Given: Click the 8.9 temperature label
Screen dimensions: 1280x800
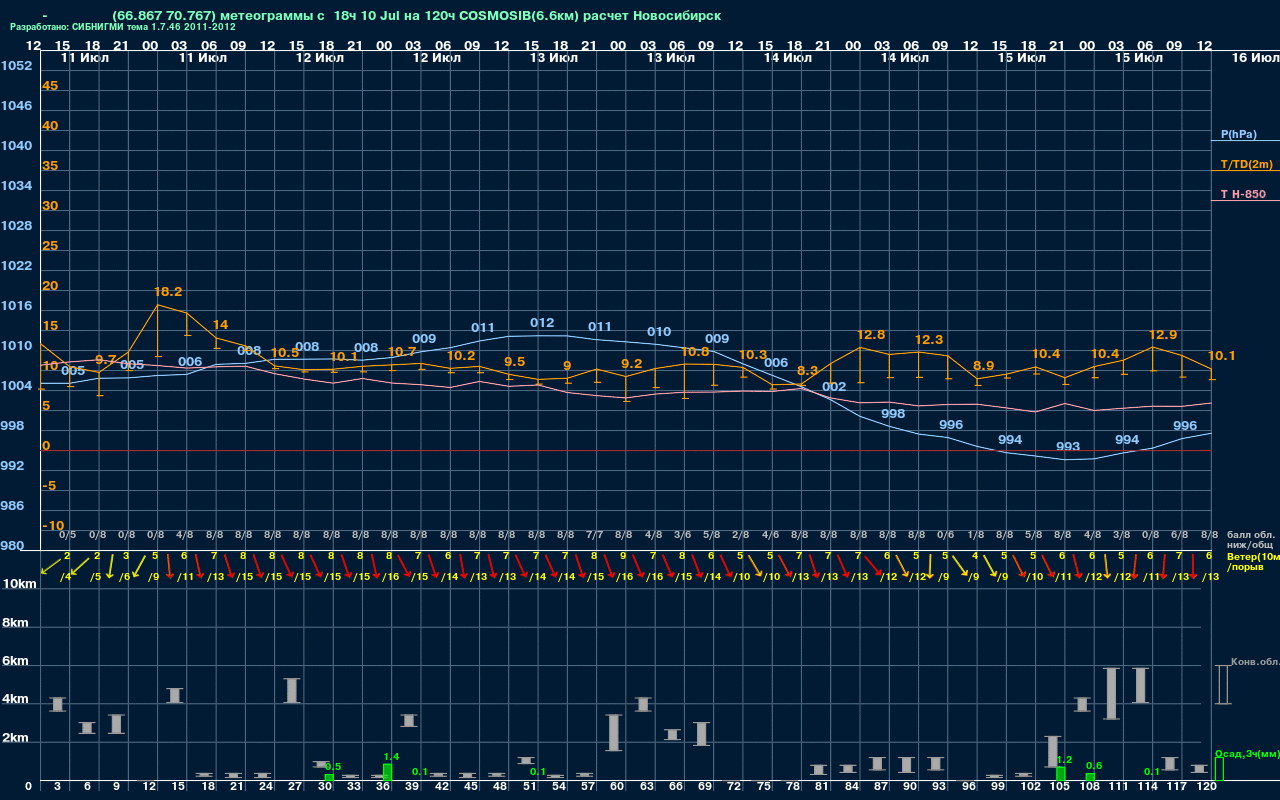Looking at the screenshot, I should (983, 366).
